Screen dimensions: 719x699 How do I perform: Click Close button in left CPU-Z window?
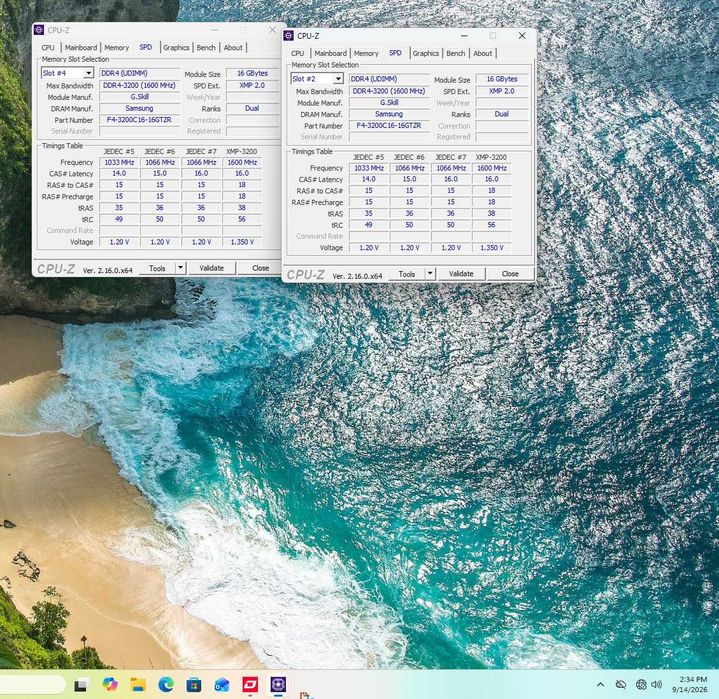[x=260, y=268]
